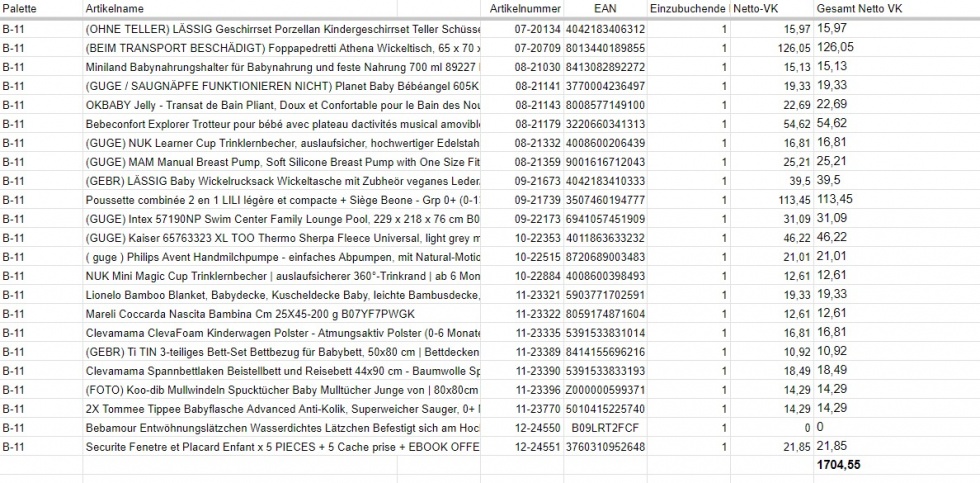Select the Mareli Coccarda Nascita Bambina cell
This screenshot has height=483, width=980.
coord(282,314)
